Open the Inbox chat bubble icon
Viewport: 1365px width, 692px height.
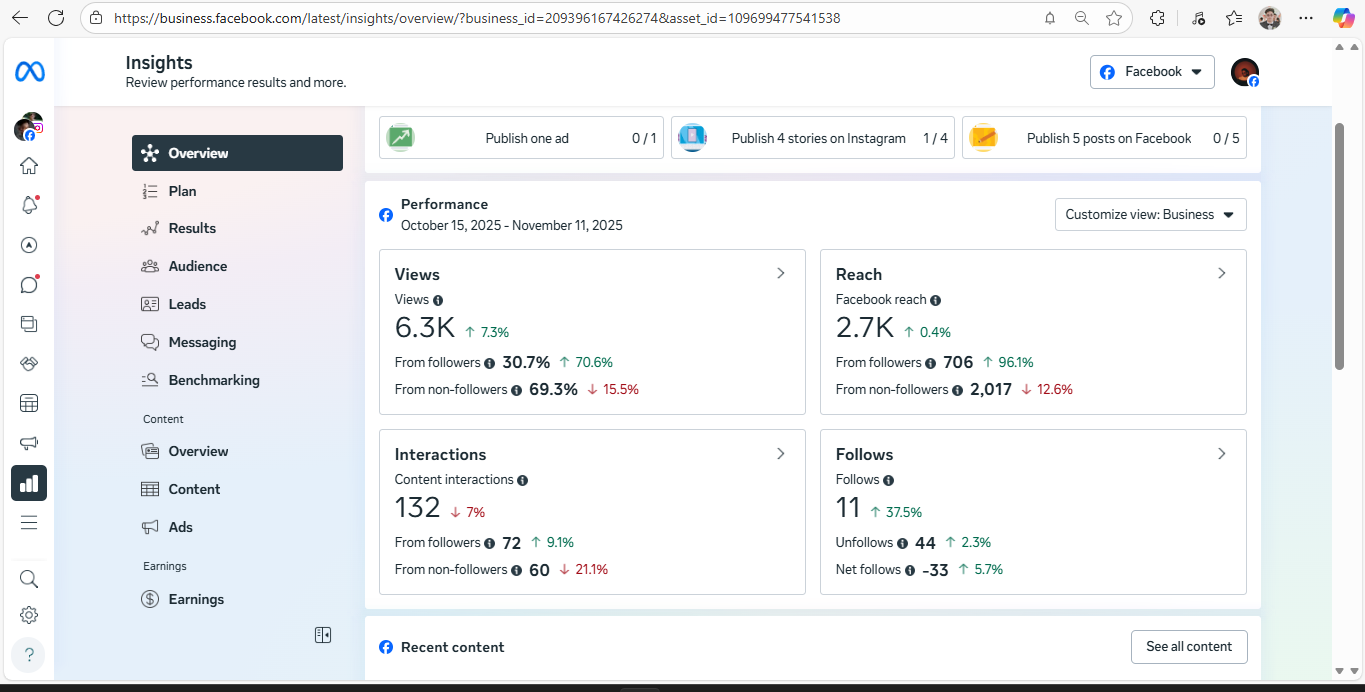[29, 285]
